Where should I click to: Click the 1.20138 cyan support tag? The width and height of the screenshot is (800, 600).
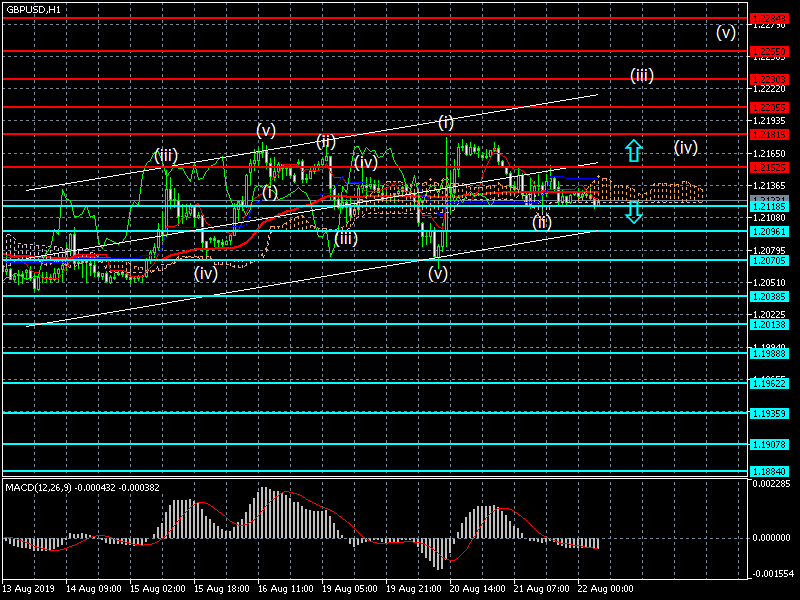769,324
